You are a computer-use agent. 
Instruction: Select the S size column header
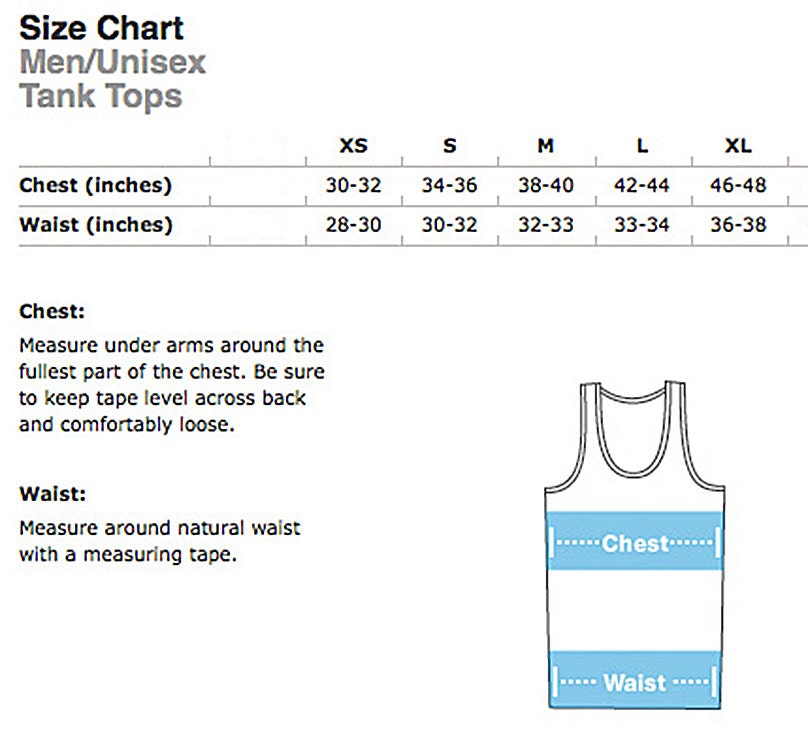(x=450, y=146)
